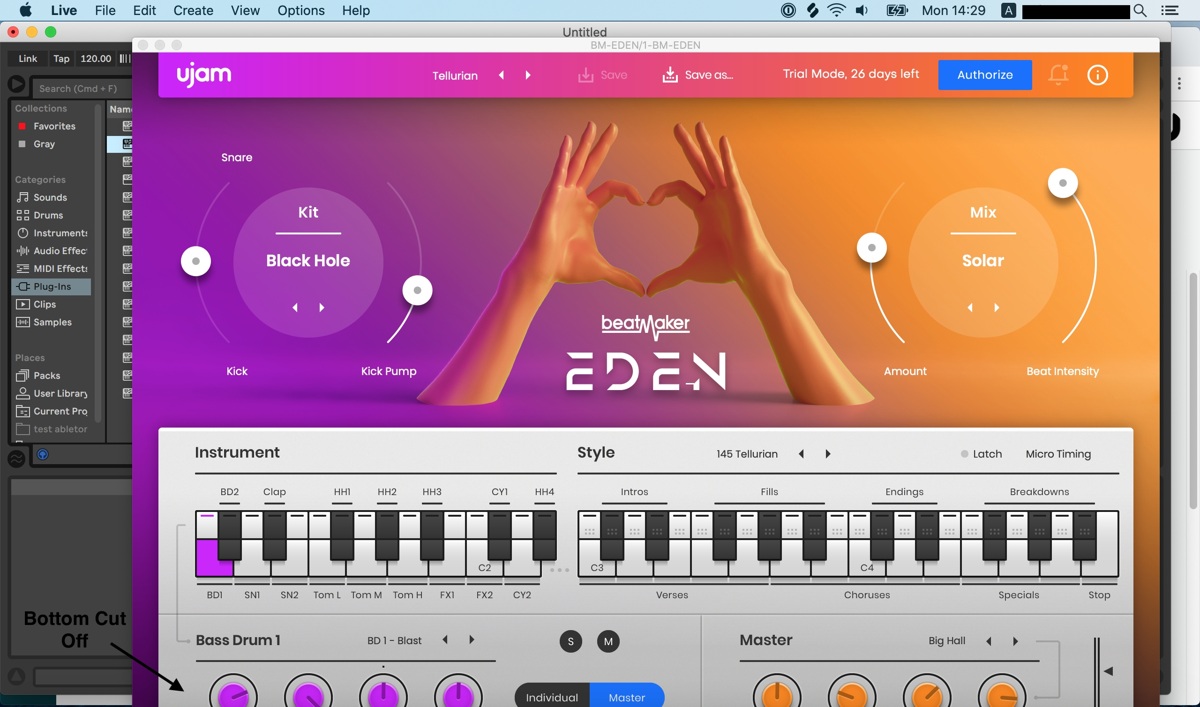Click the volume icon in the menu bar
This screenshot has height=707, width=1200.
tap(861, 10)
